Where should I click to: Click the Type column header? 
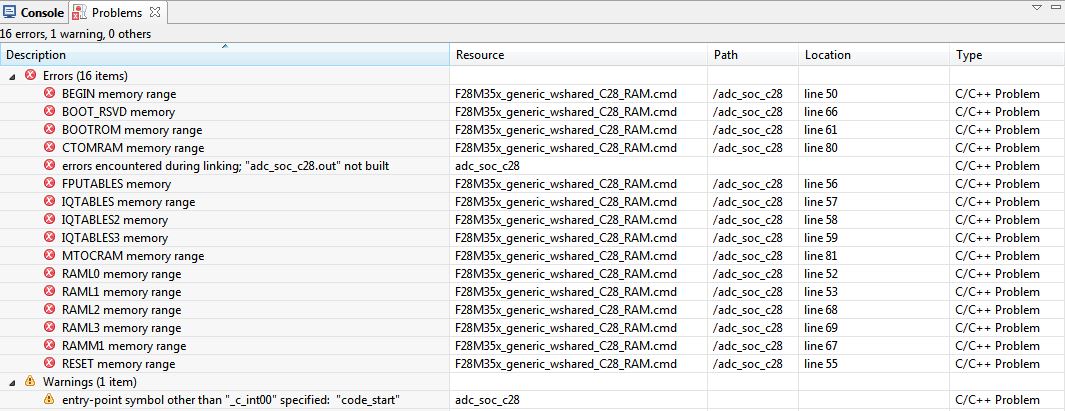1007,55
